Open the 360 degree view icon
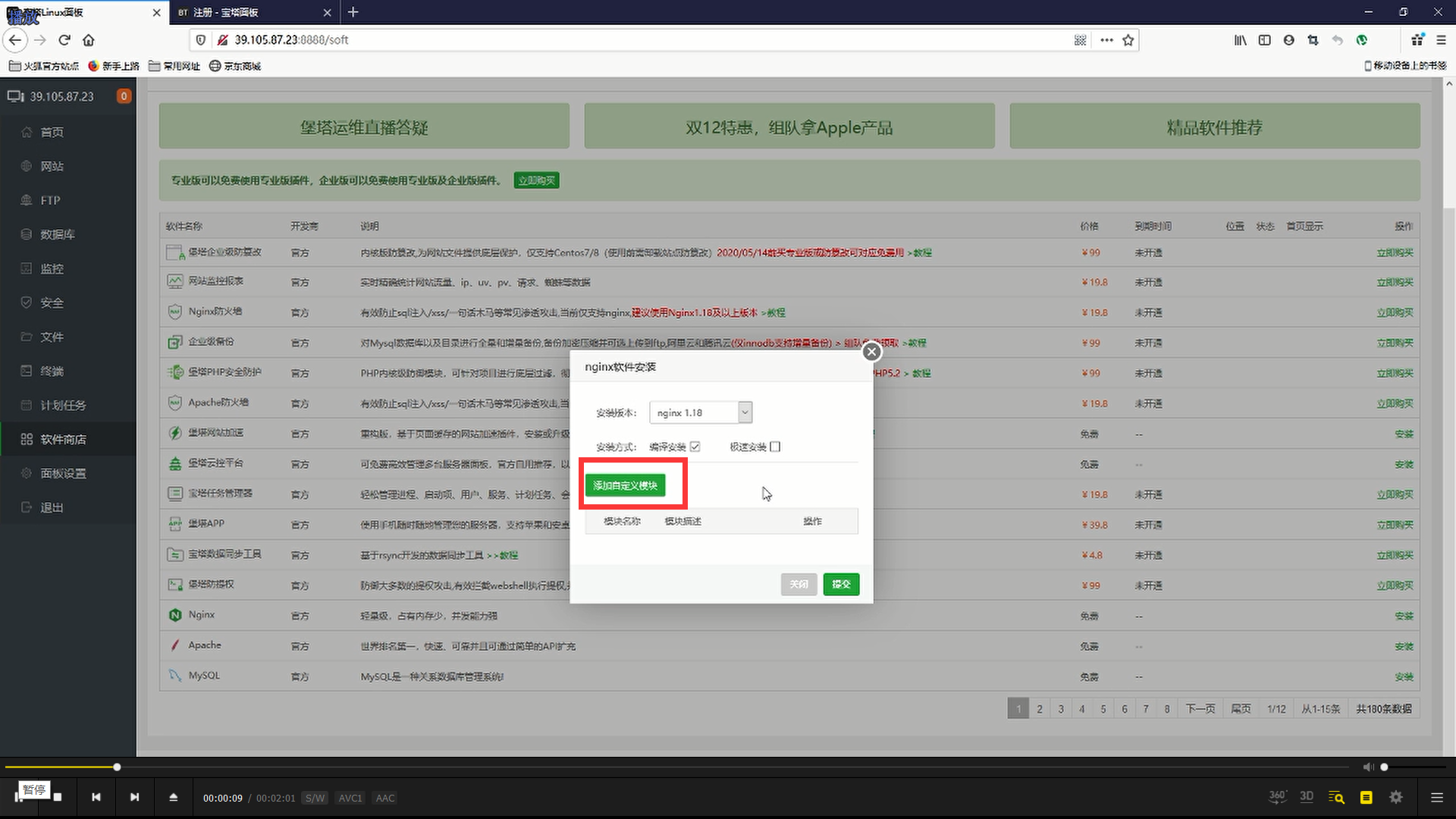The image size is (1456, 819). pyautogui.click(x=1277, y=796)
